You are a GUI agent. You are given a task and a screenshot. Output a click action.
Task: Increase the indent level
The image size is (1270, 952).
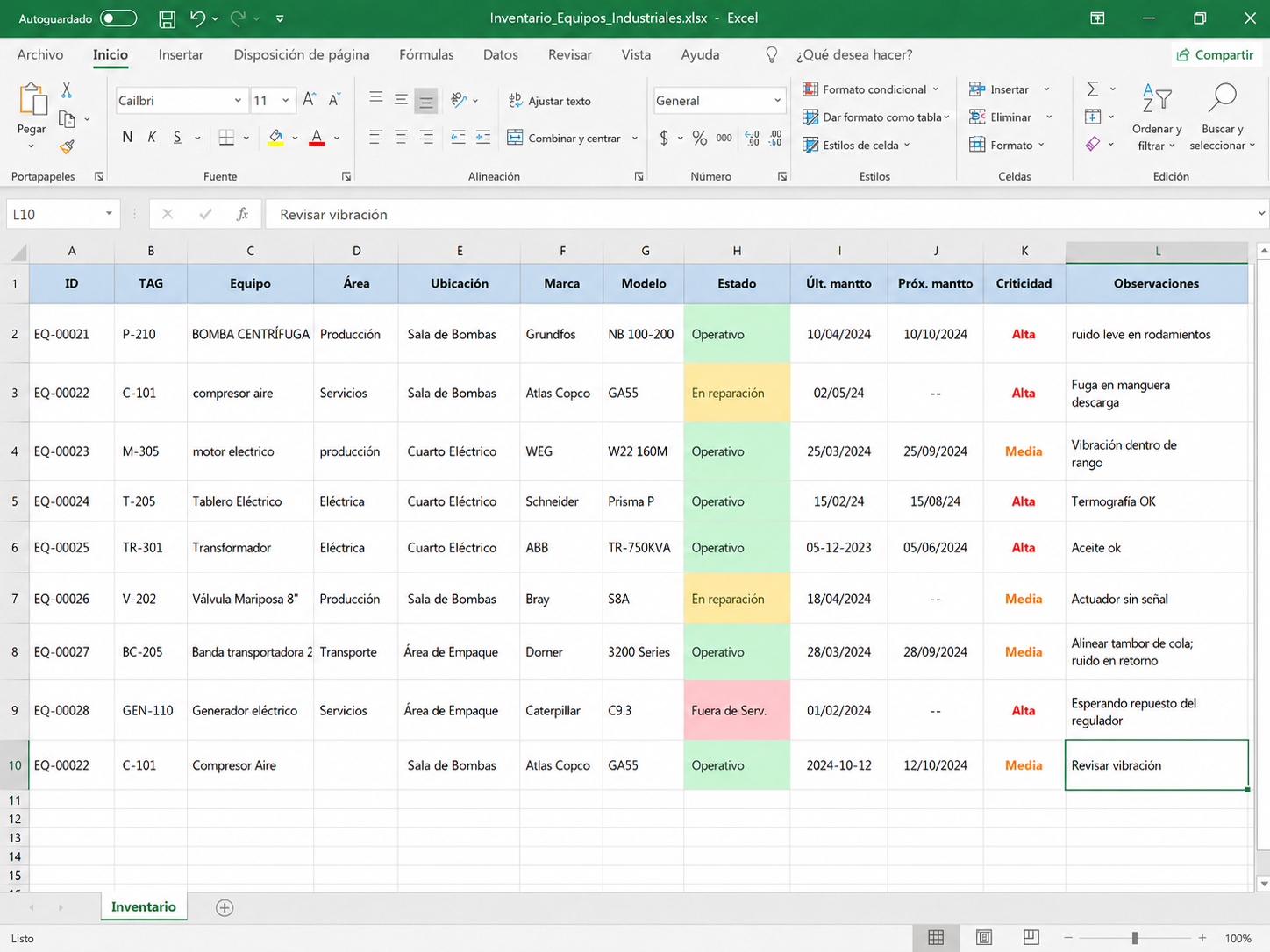tap(483, 138)
